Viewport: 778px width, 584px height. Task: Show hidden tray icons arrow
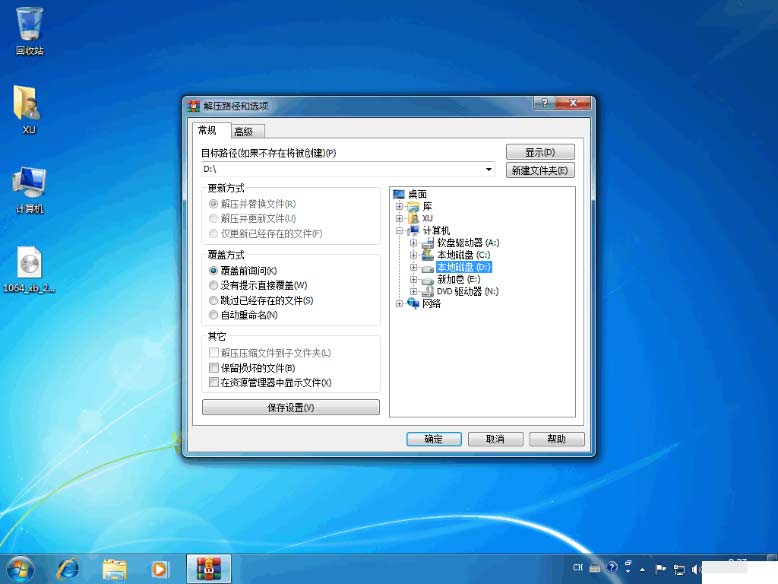click(x=643, y=570)
